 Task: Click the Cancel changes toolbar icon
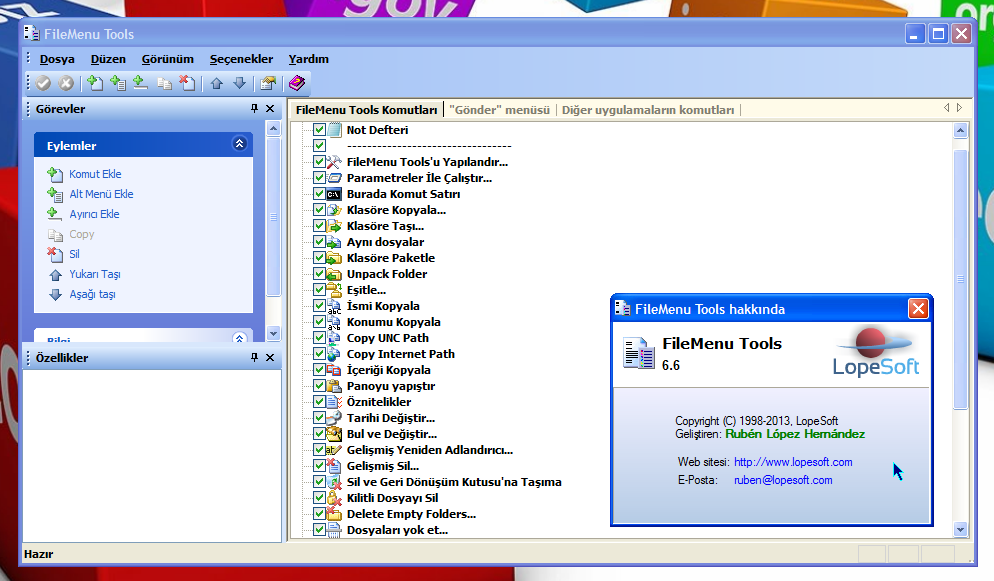tap(66, 83)
